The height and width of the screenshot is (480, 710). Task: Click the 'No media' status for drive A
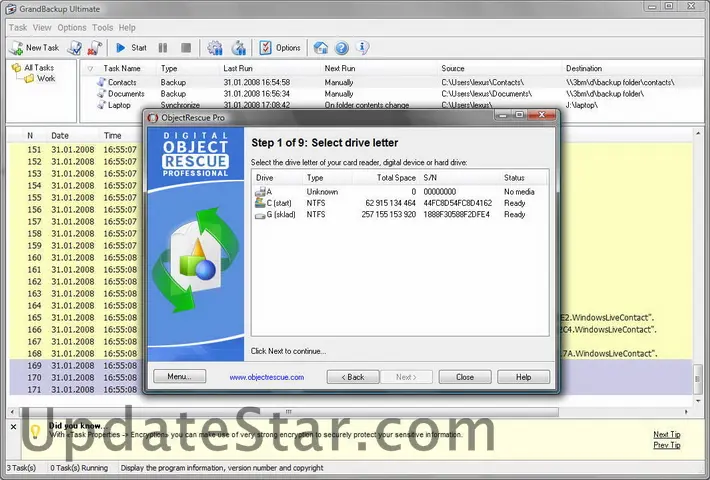(x=519, y=192)
